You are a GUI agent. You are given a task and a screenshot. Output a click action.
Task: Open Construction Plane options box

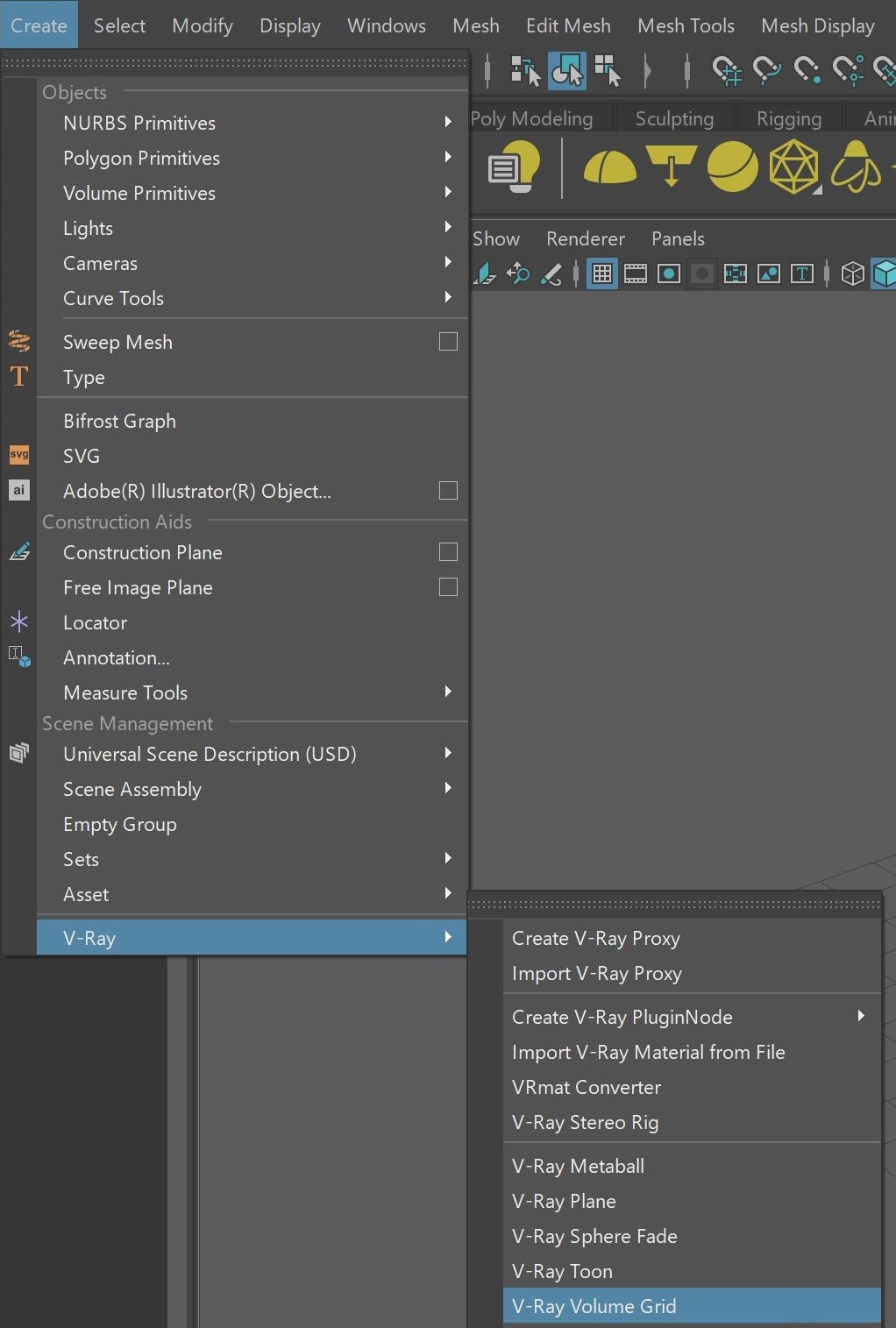click(448, 552)
